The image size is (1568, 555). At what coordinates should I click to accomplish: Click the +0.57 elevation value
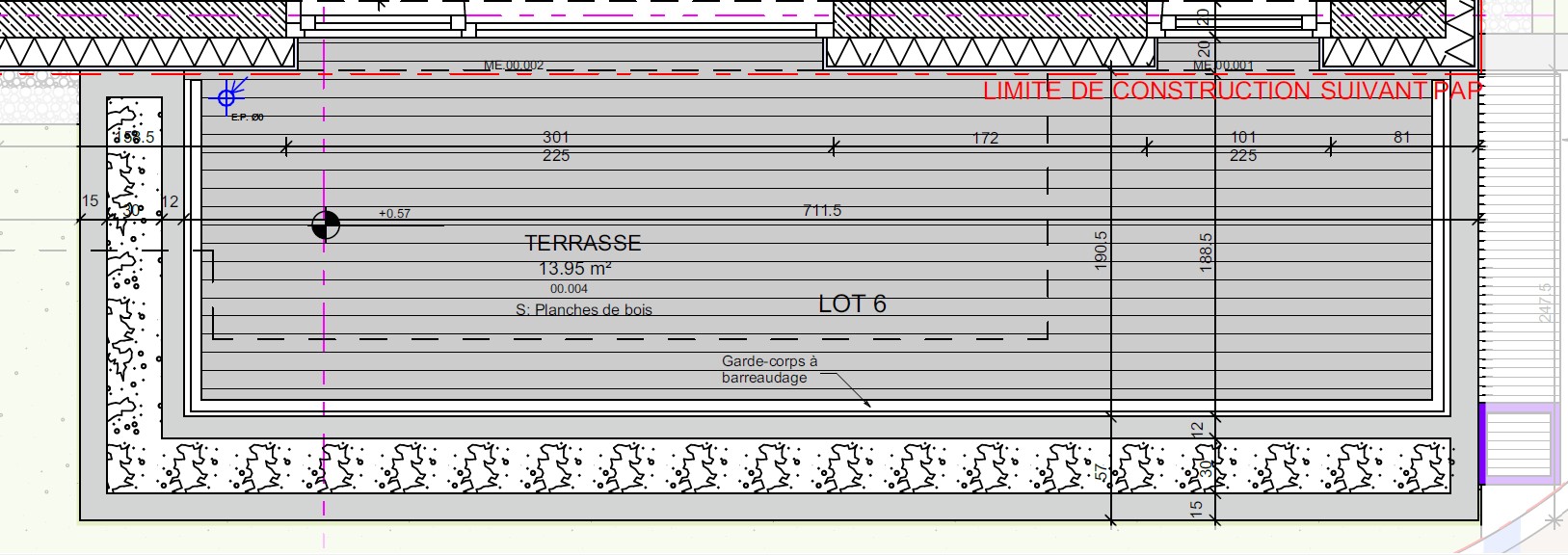pyautogui.click(x=394, y=214)
